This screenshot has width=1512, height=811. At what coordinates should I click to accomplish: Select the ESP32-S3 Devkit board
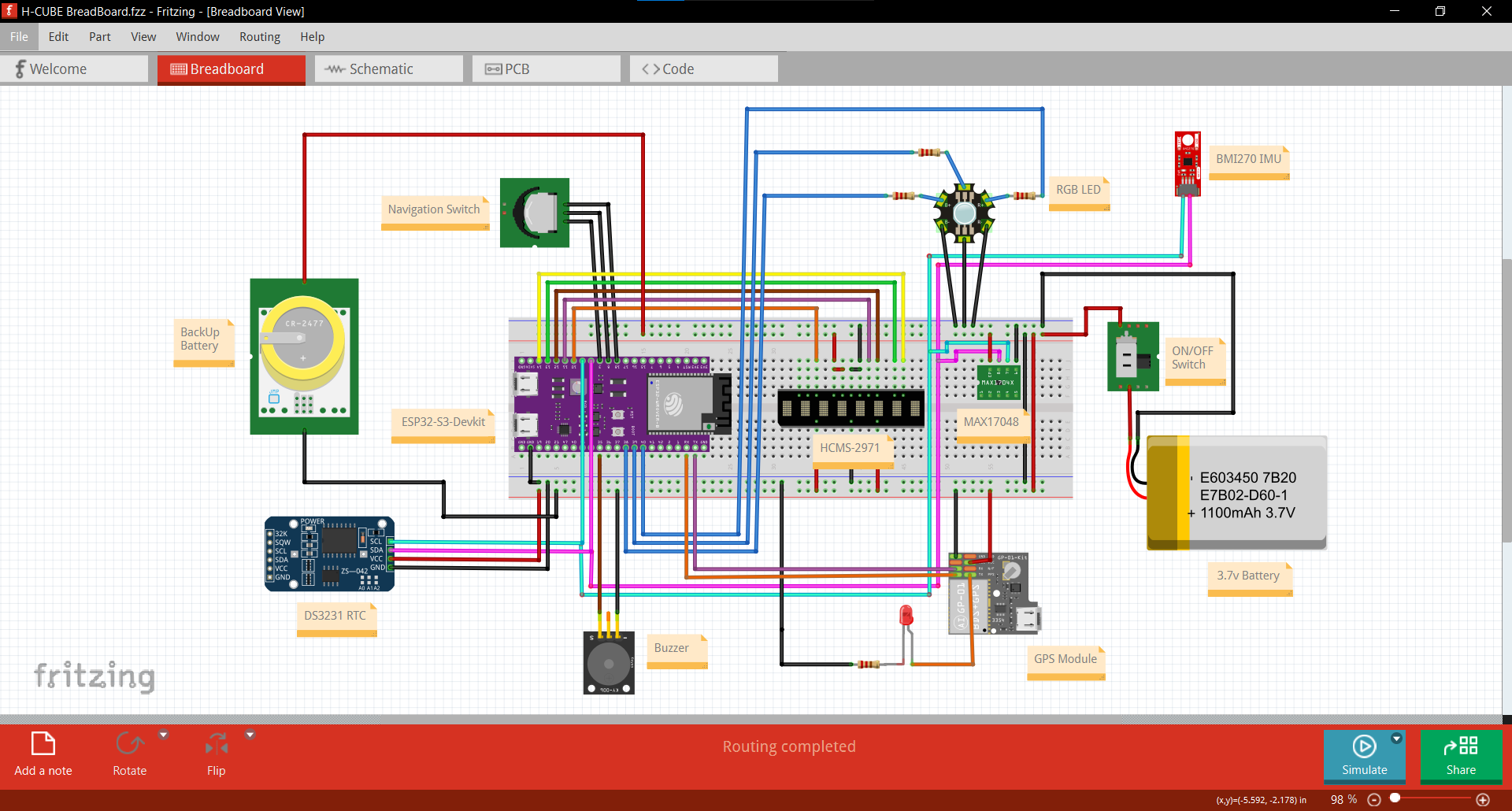(622, 405)
